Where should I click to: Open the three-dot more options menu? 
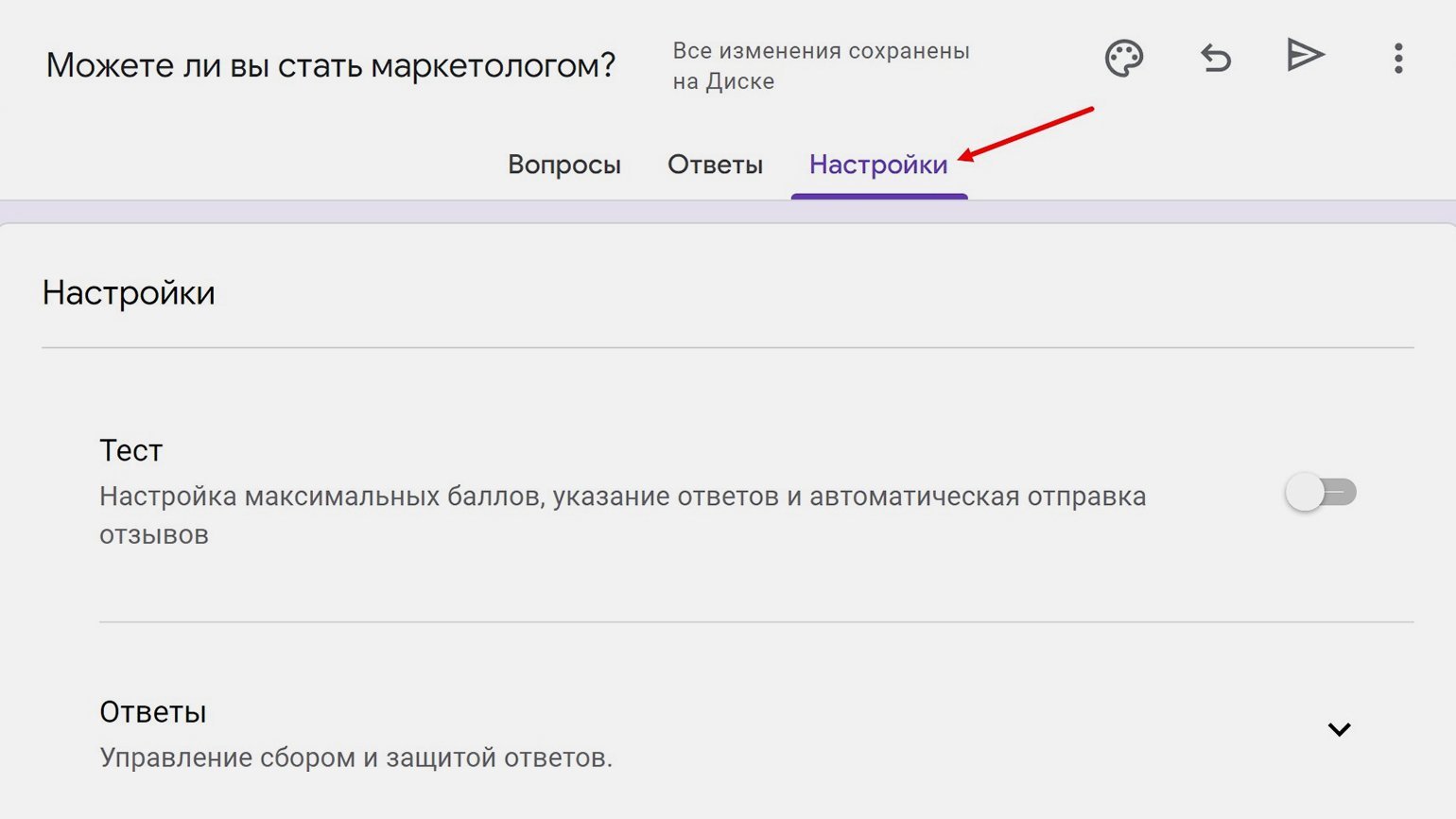point(1398,59)
